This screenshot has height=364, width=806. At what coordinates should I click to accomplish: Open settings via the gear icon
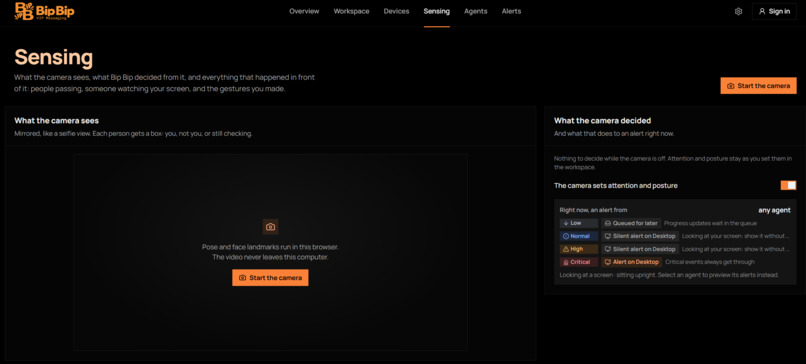[738, 11]
